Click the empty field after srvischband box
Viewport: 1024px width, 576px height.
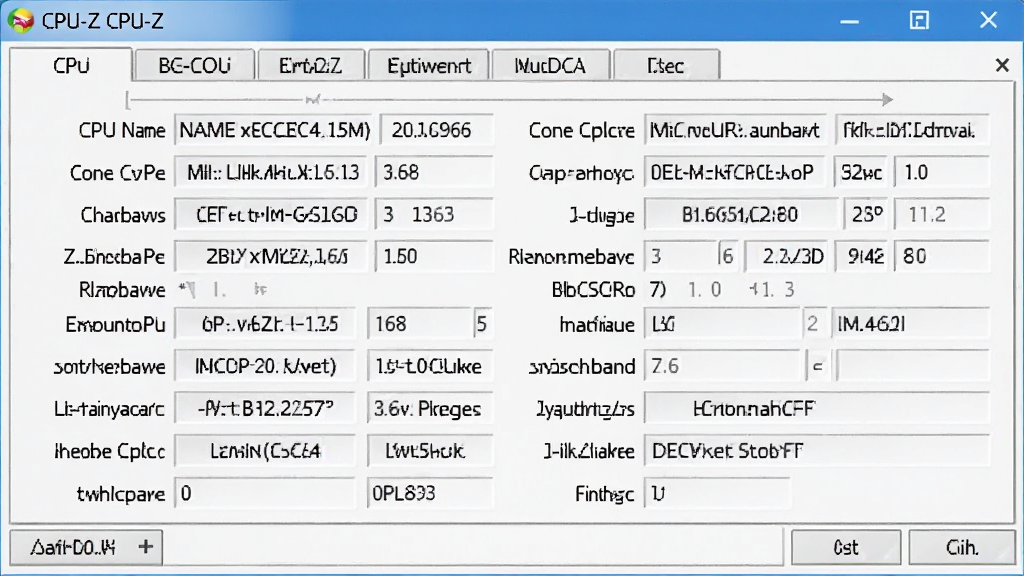click(x=912, y=366)
